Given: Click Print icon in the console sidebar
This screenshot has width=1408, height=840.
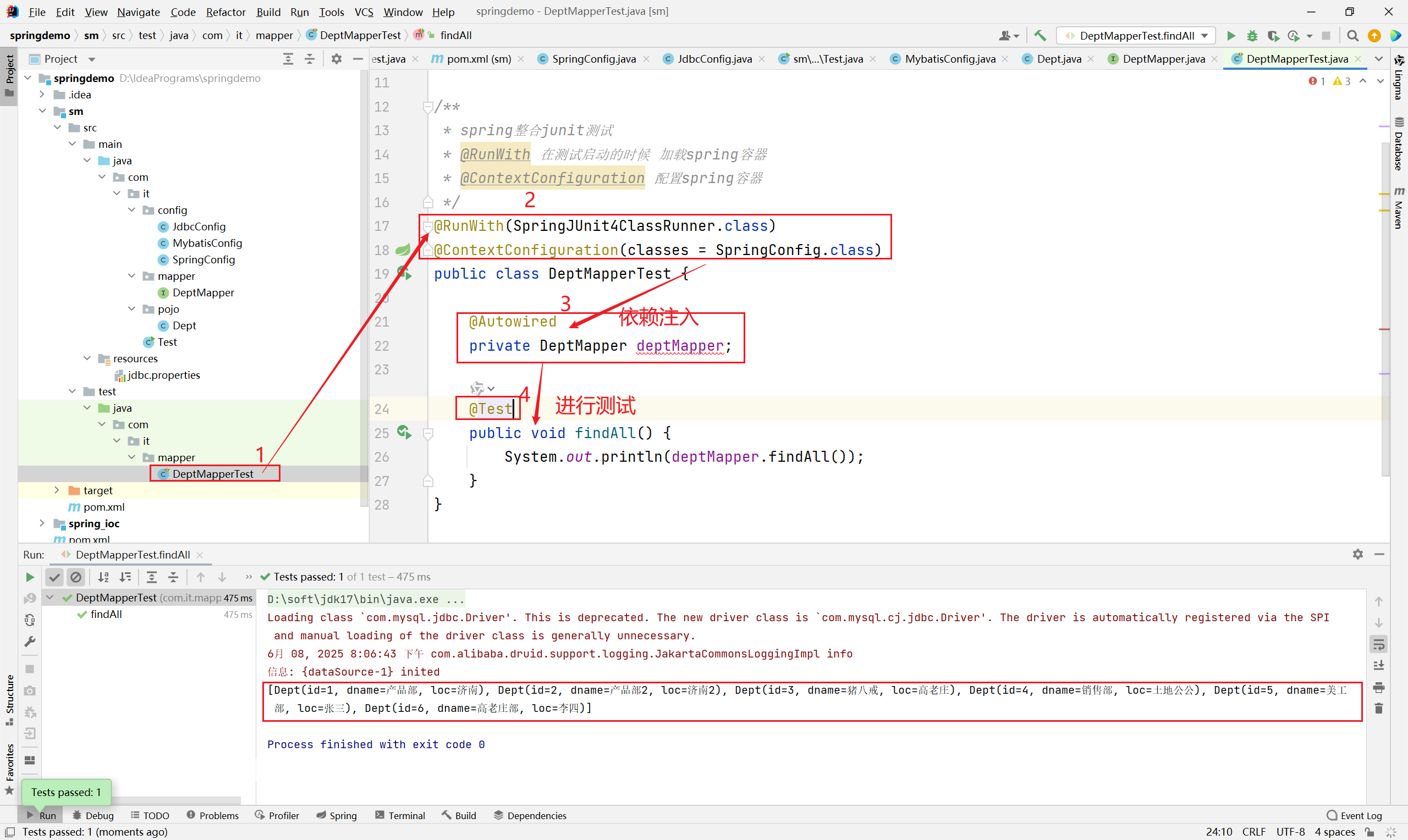Looking at the screenshot, I should tap(1378, 687).
